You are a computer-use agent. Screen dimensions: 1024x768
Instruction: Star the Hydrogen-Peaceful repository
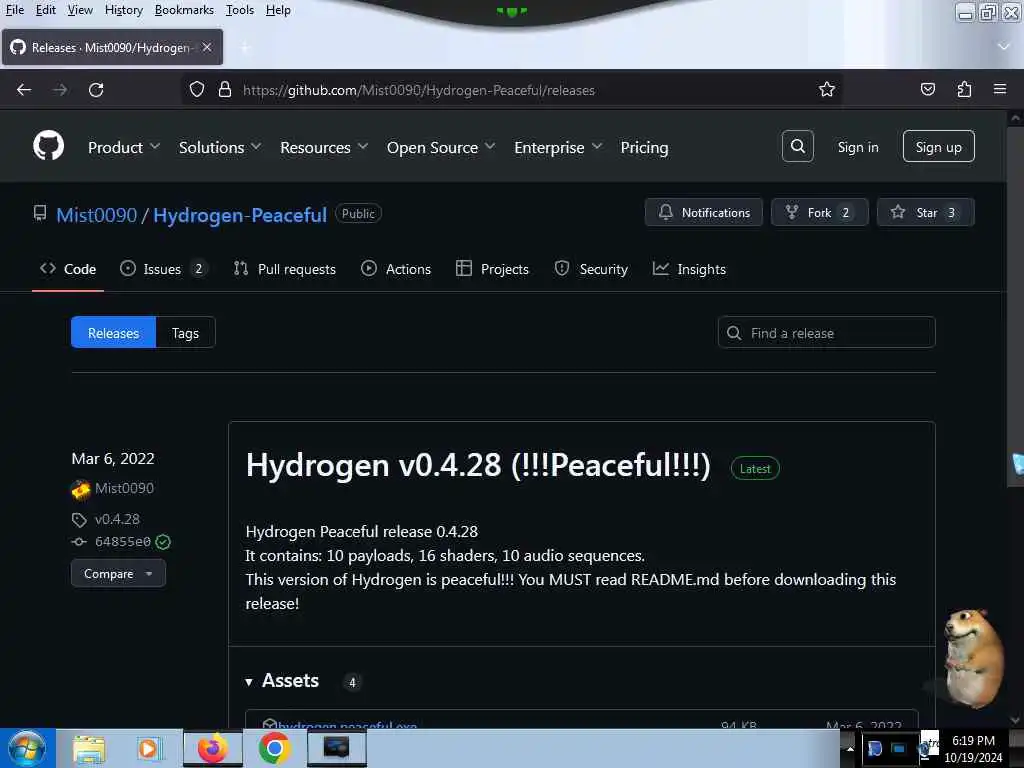925,212
